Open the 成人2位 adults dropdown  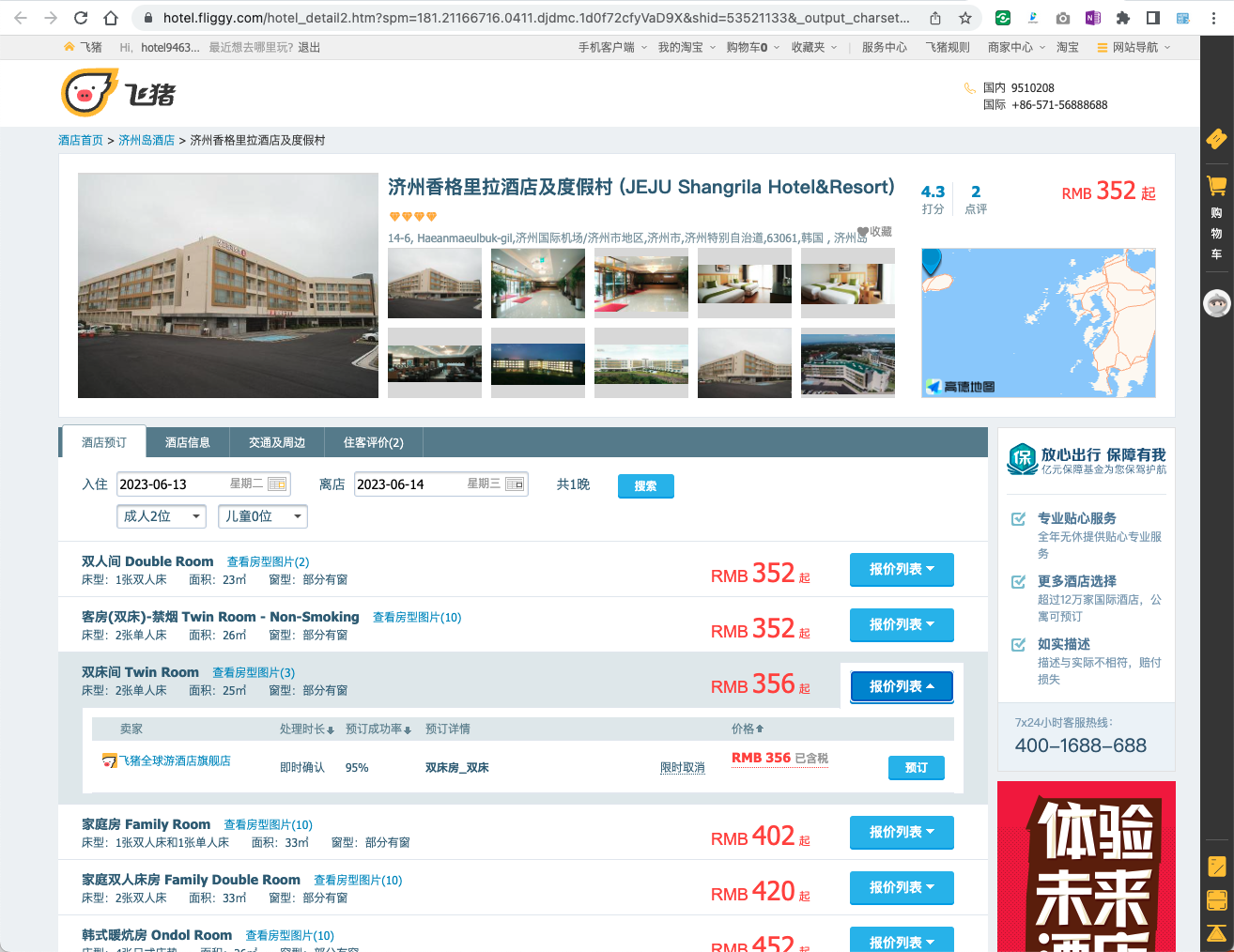tap(161, 516)
